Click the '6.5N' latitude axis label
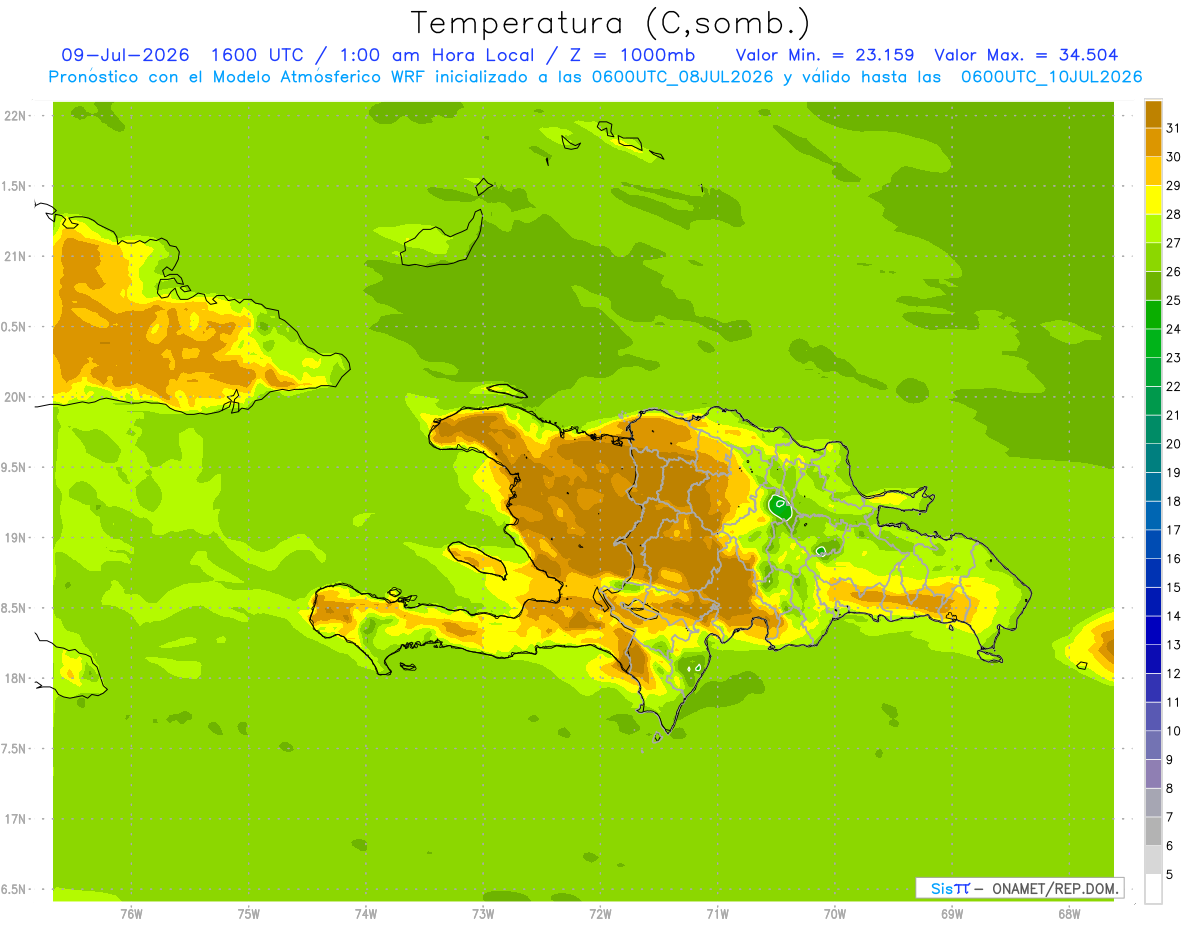The image size is (1200, 927). pos(13,889)
